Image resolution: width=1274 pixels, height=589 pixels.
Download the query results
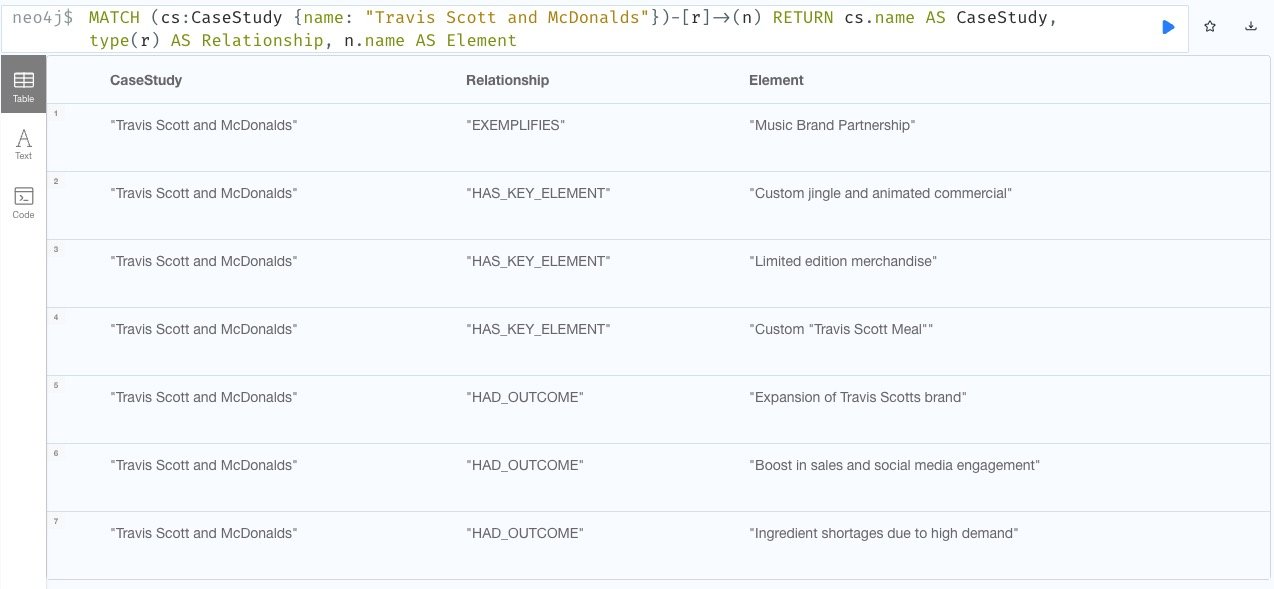pyautogui.click(x=1250, y=27)
